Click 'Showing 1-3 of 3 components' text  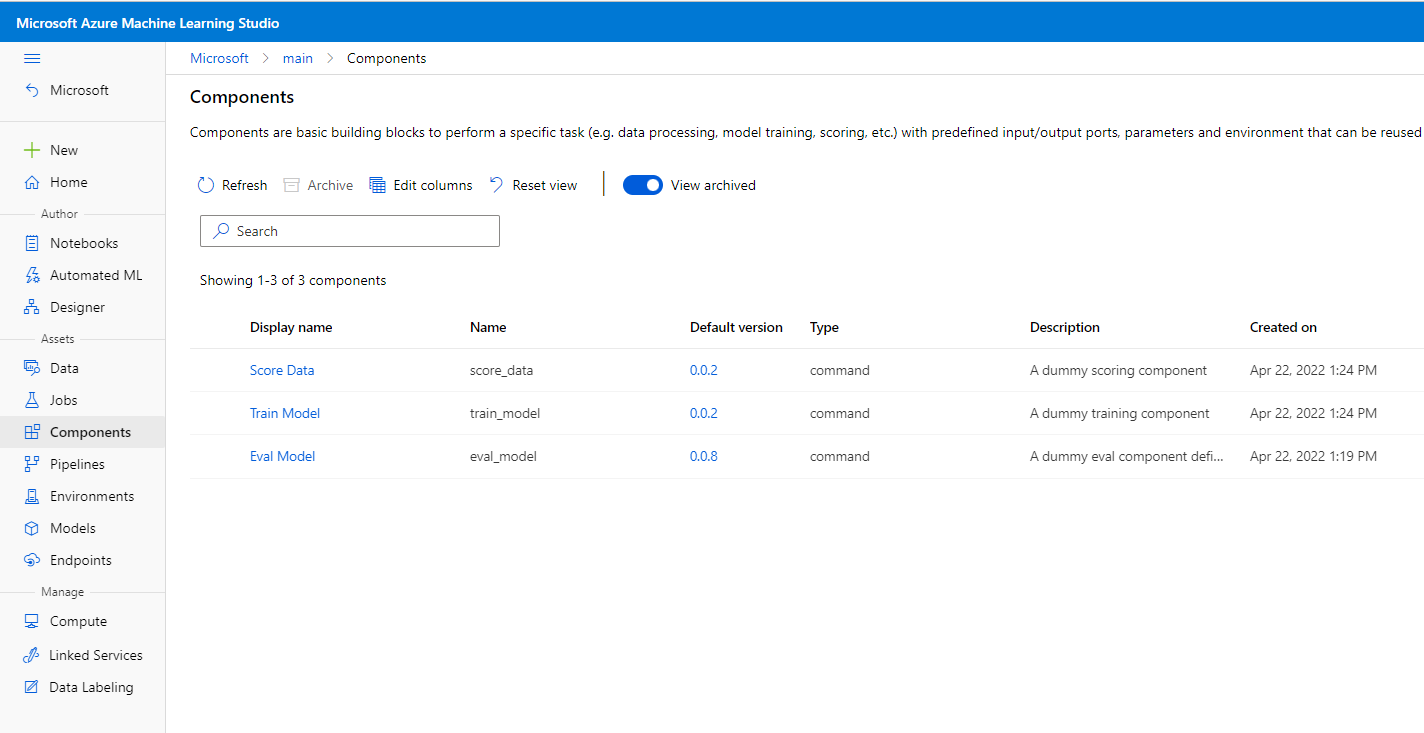[x=293, y=280]
